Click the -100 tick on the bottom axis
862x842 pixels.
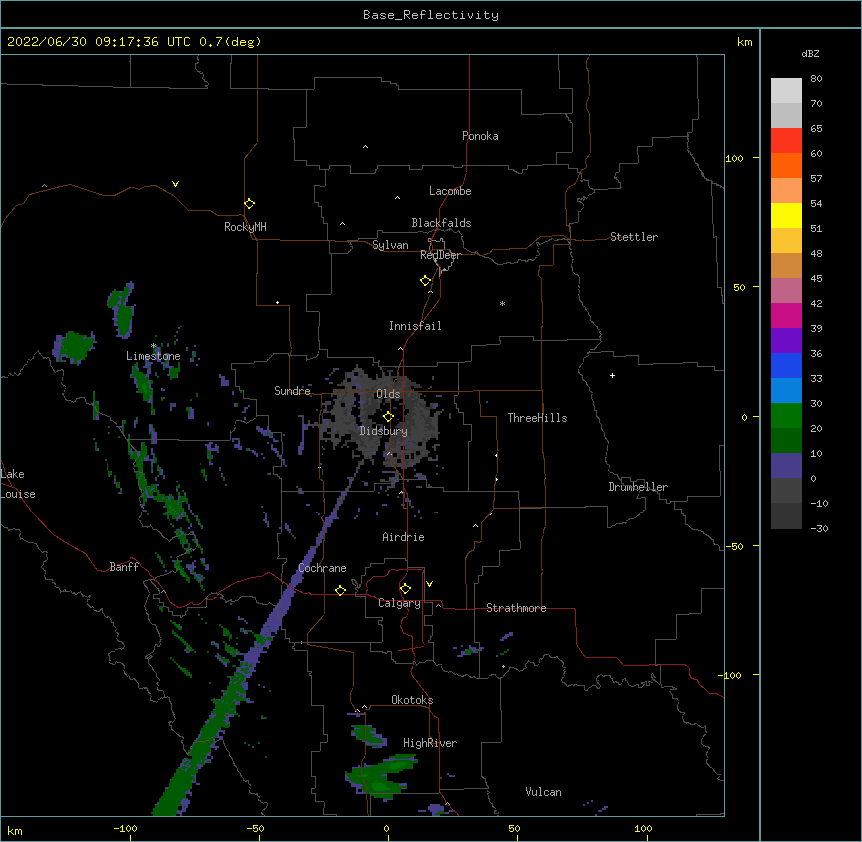click(125, 828)
